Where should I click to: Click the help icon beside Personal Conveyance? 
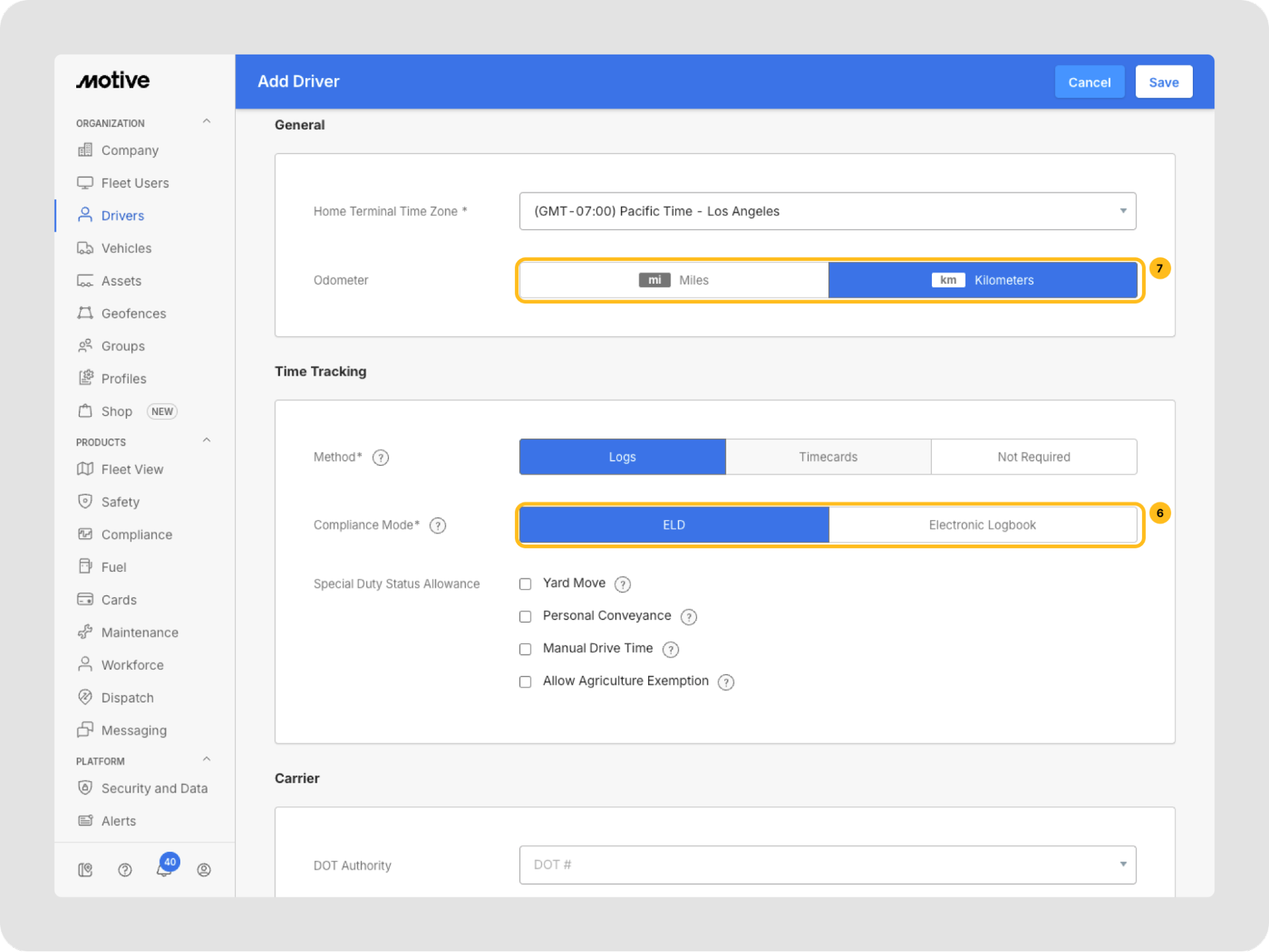[689, 616]
